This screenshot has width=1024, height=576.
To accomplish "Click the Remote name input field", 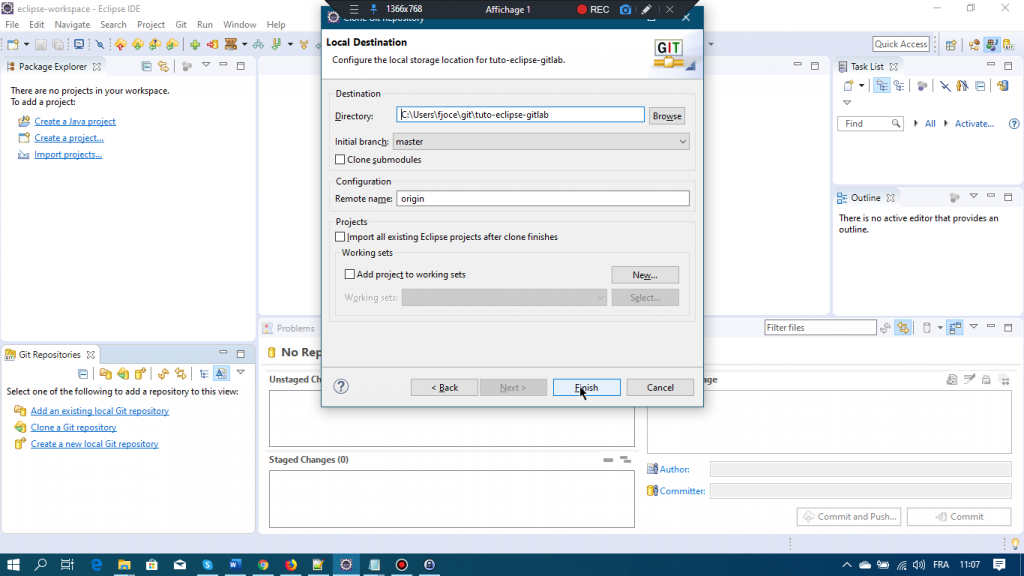I will point(543,199).
